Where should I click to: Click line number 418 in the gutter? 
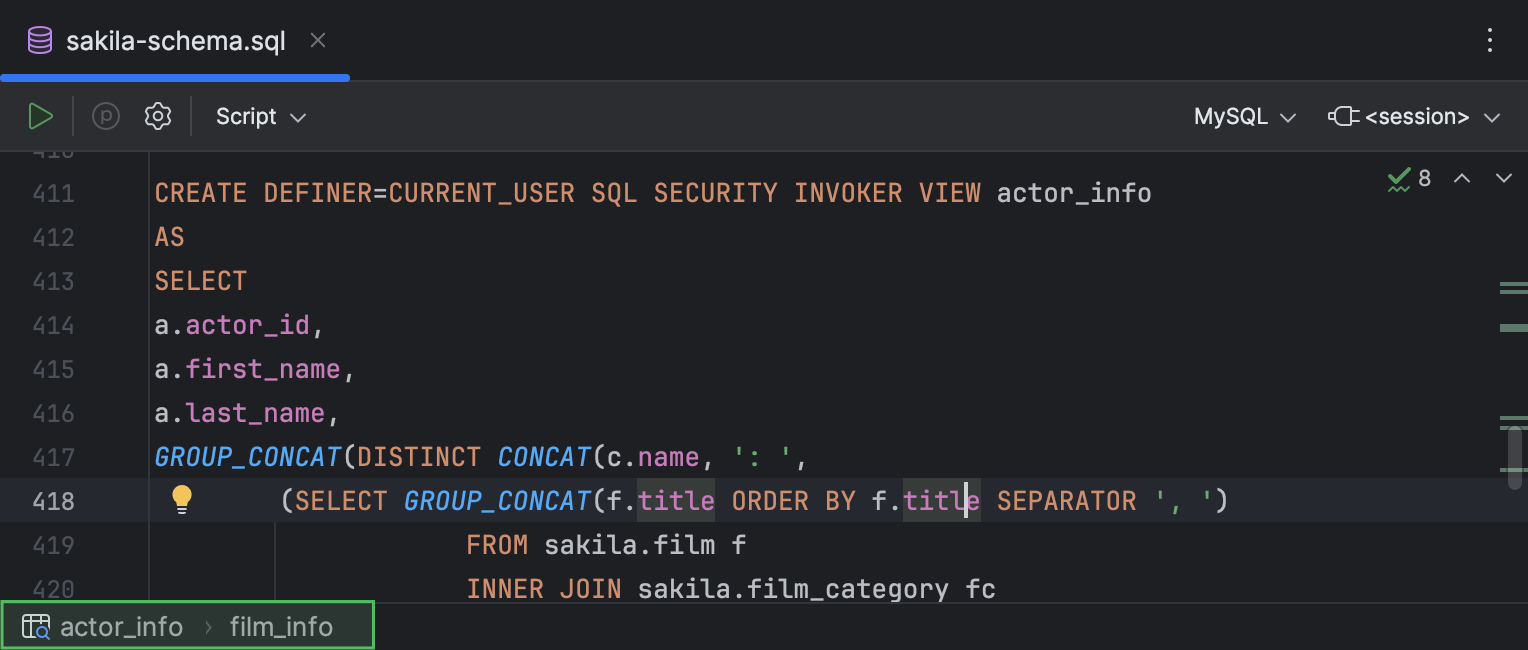[x=53, y=500]
